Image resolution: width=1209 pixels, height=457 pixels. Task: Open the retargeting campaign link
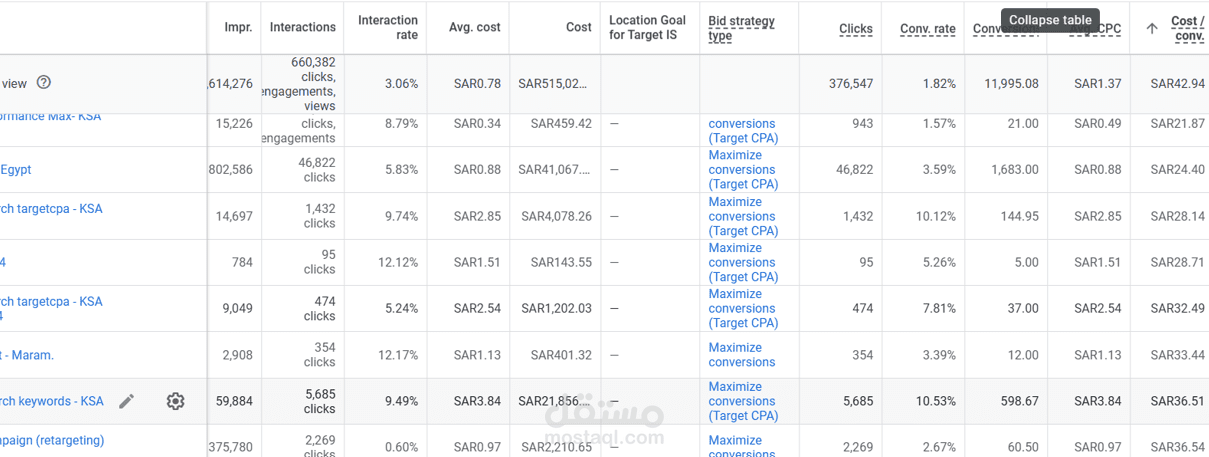point(52,440)
